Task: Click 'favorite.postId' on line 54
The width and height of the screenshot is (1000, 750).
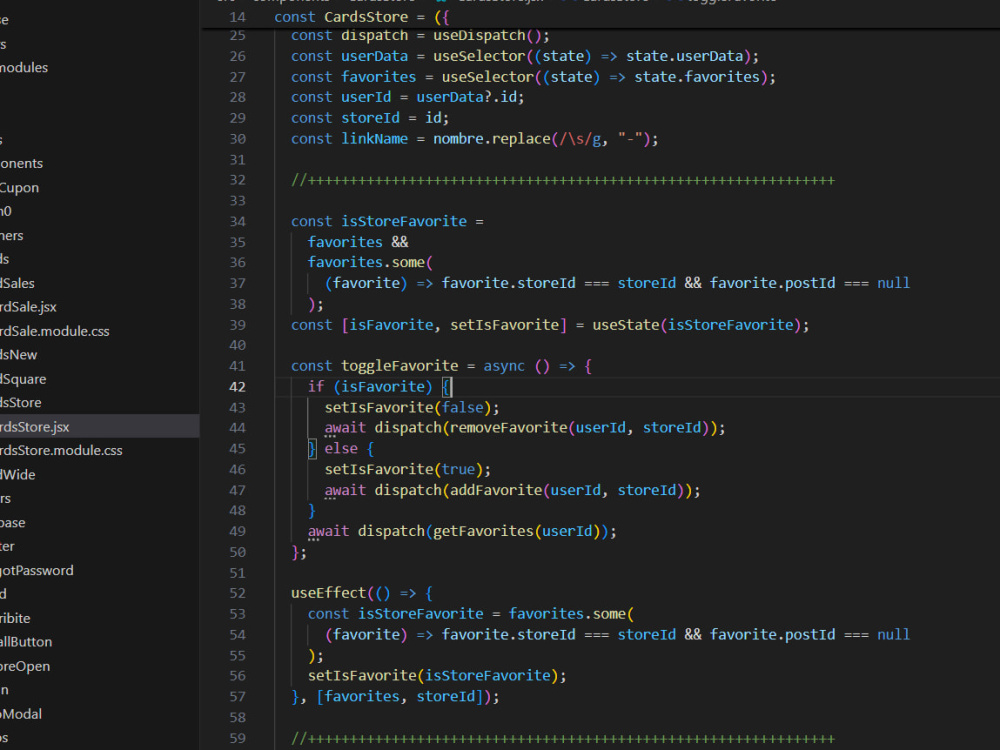Action: (x=772, y=635)
